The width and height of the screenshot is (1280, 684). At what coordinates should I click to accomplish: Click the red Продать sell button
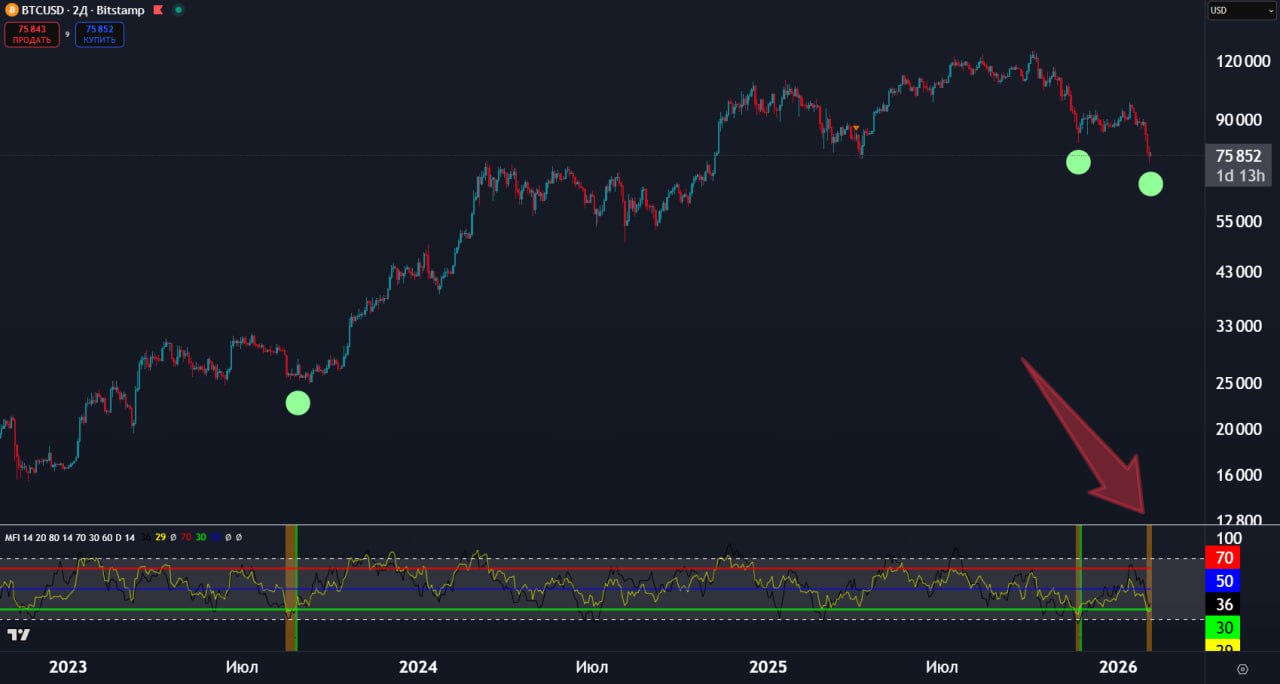point(32,35)
